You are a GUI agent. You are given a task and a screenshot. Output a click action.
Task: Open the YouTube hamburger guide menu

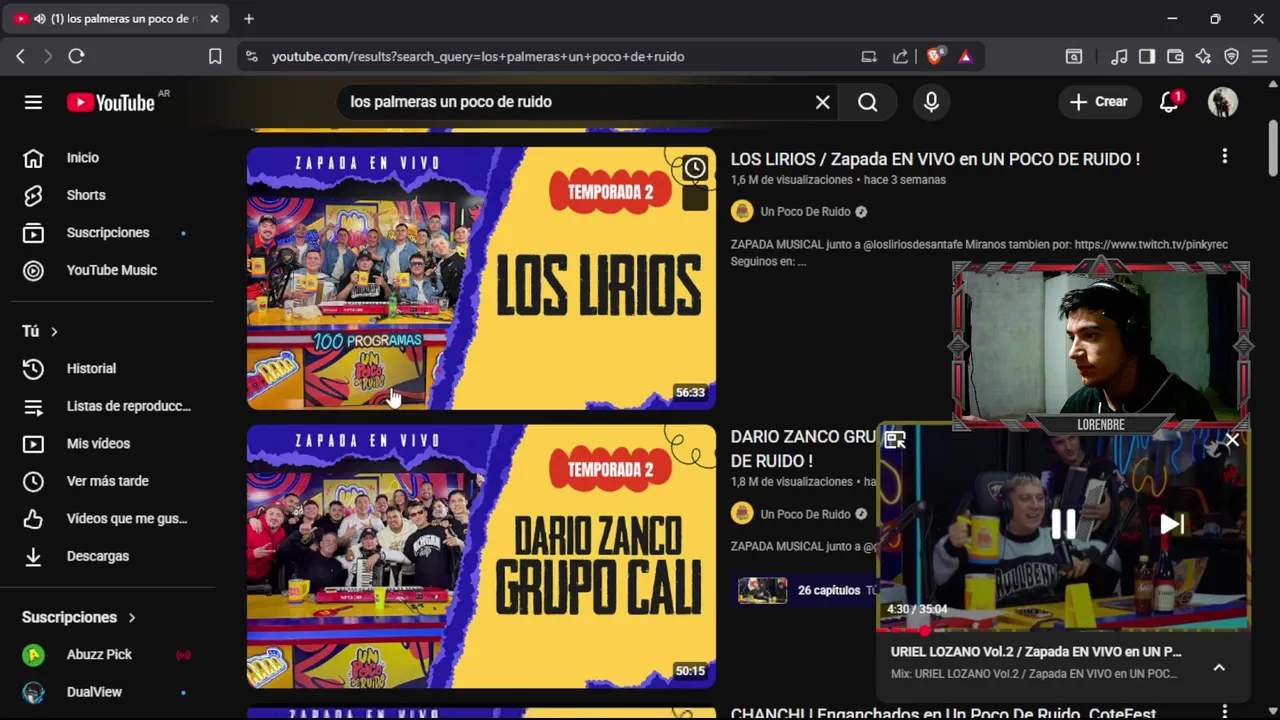coord(33,102)
